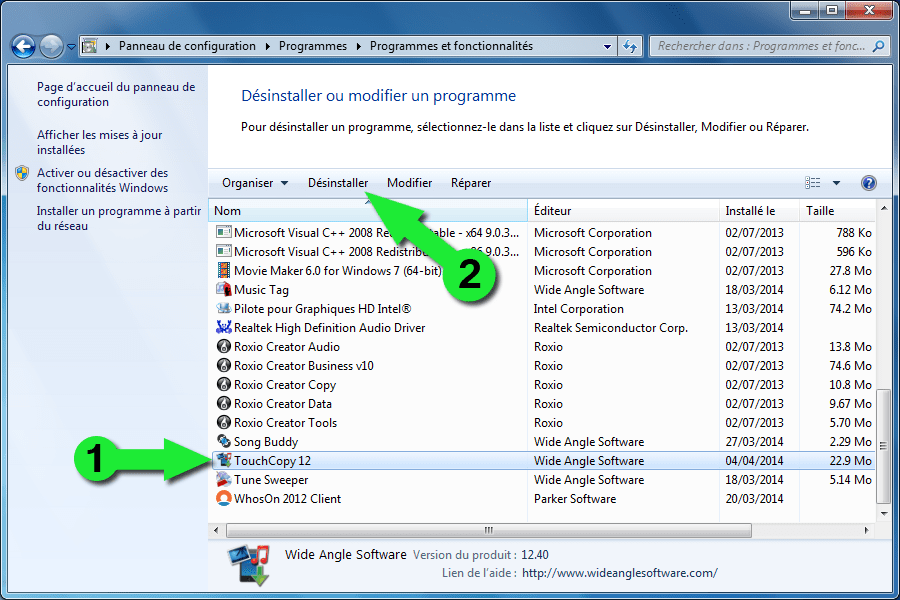Click Parker Software publisher cell
This screenshot has width=900, height=600.
click(x=575, y=499)
